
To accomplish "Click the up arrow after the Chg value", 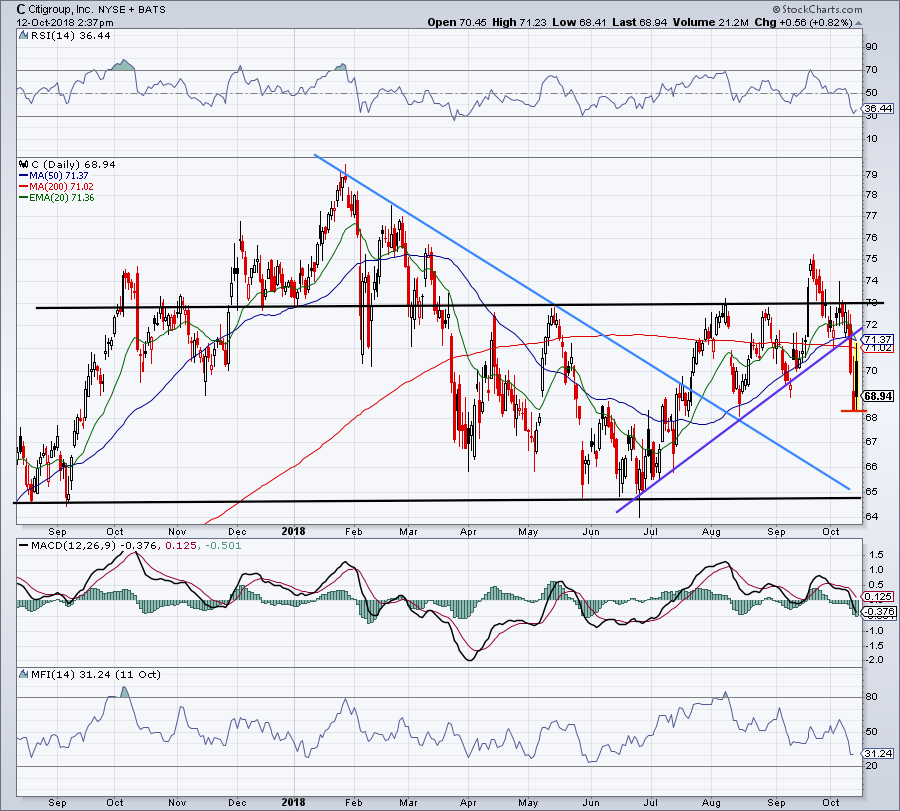I will click(x=858, y=23).
